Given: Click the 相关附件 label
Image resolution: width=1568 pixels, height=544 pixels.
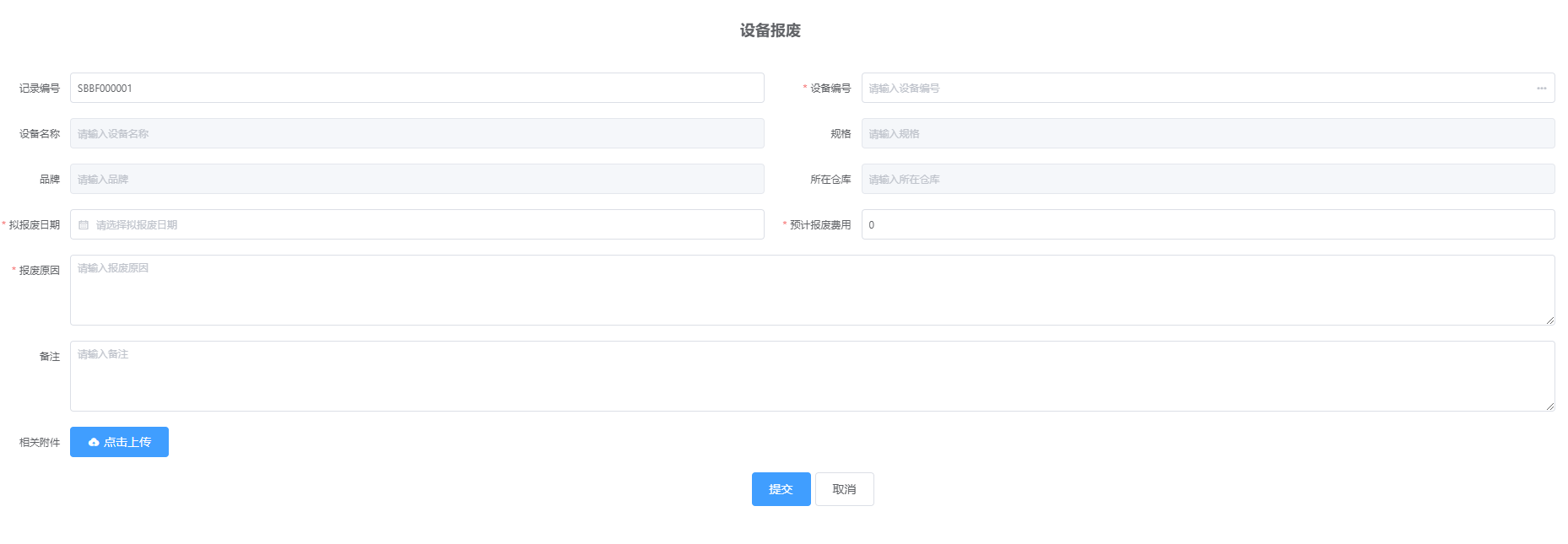Looking at the screenshot, I should click(40, 443).
